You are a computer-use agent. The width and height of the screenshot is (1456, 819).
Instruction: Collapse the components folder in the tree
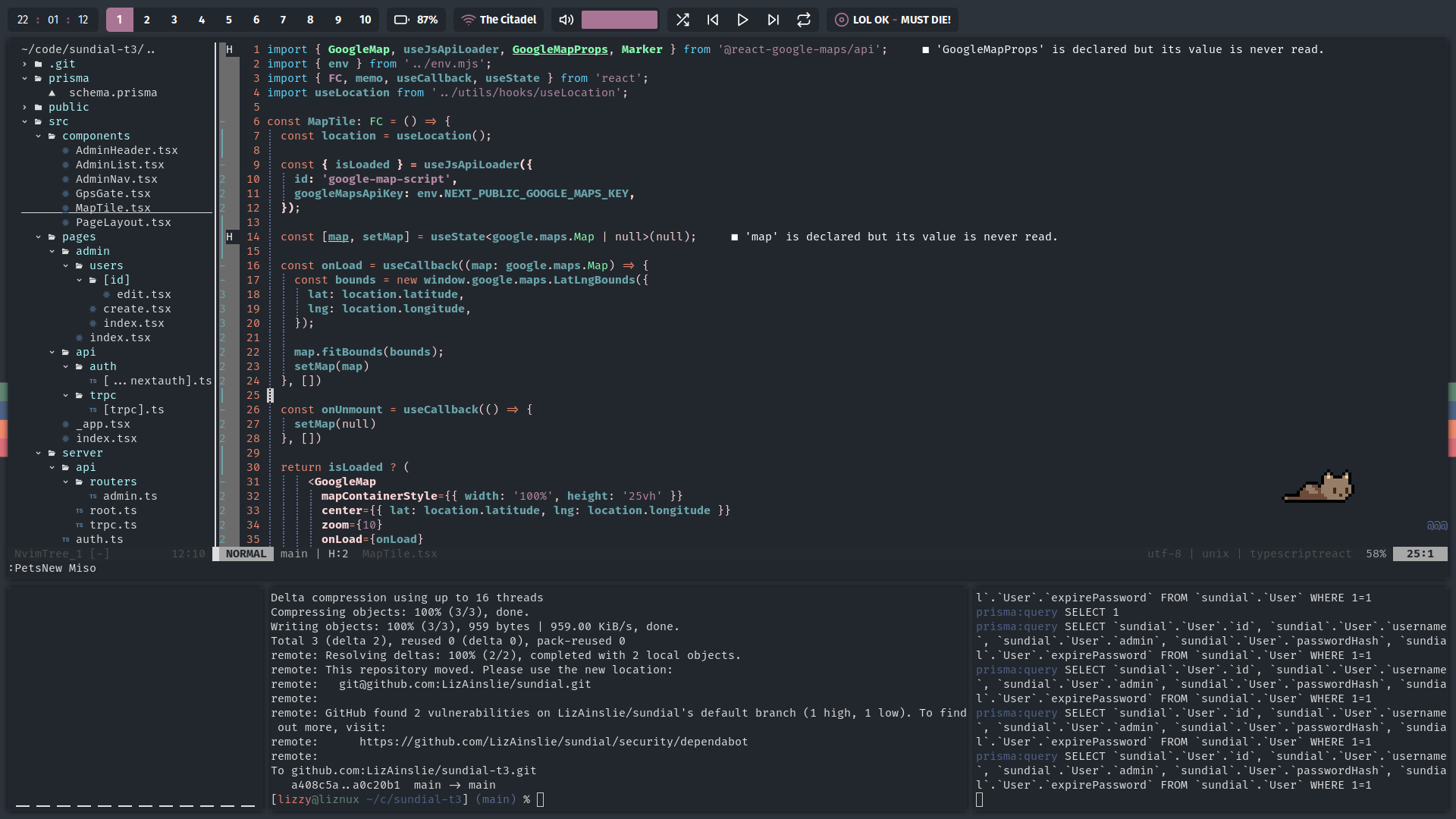[96, 136]
